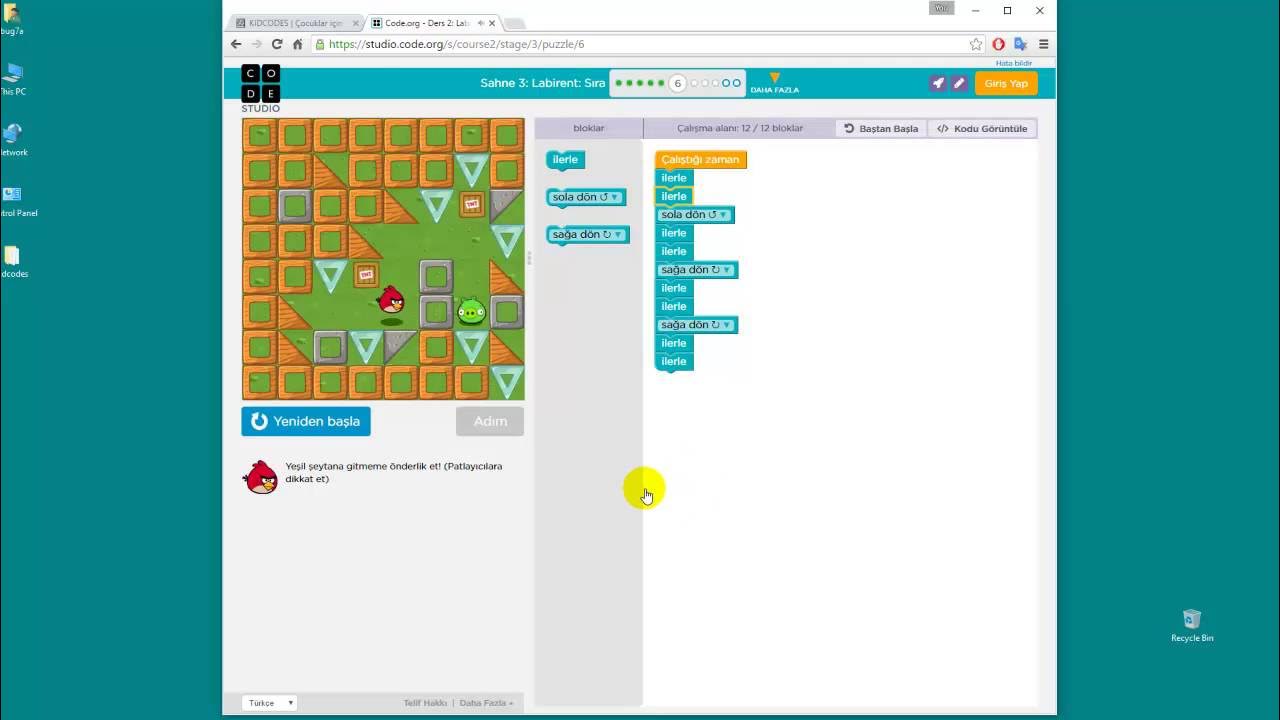Click the Çalışma alanı: 12 / 12 bloklar text
This screenshot has height=720, width=1280.
[740, 128]
